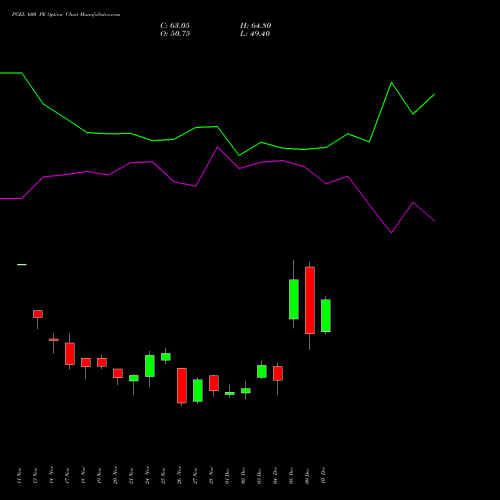Click the close value C: 63.05
This screenshot has width=500, height=500.
point(175,26)
